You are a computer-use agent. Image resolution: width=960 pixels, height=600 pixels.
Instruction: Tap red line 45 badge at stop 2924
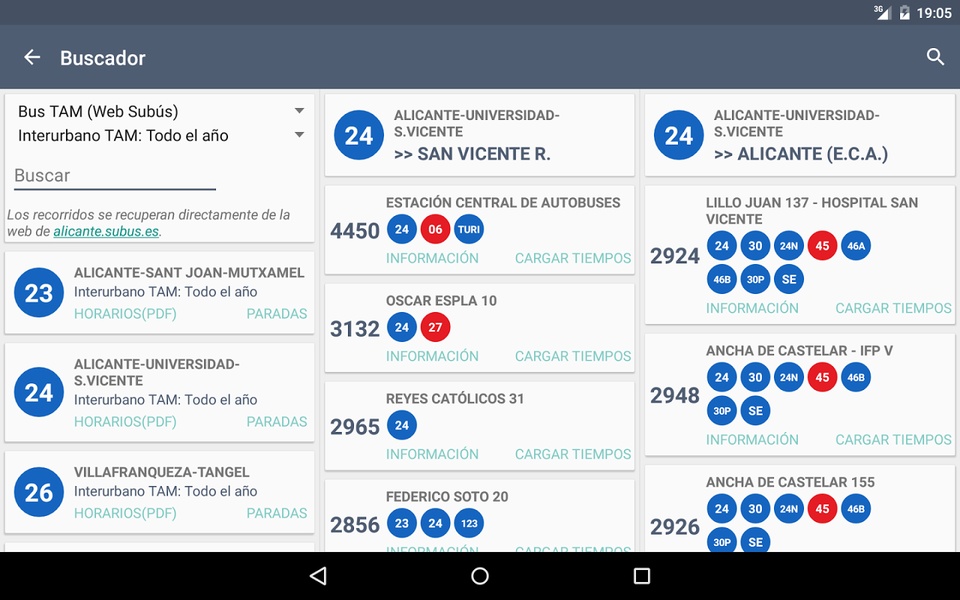coord(822,246)
